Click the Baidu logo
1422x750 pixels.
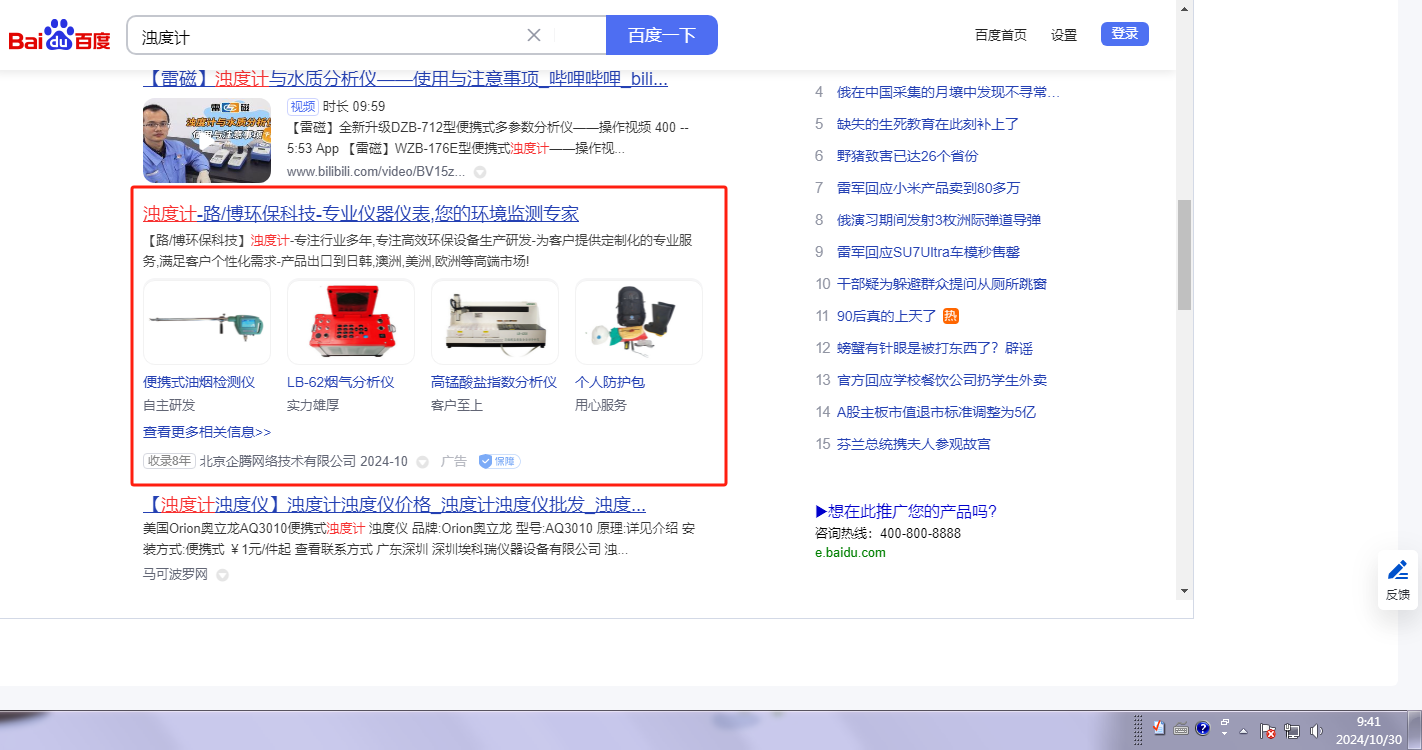[x=60, y=36]
